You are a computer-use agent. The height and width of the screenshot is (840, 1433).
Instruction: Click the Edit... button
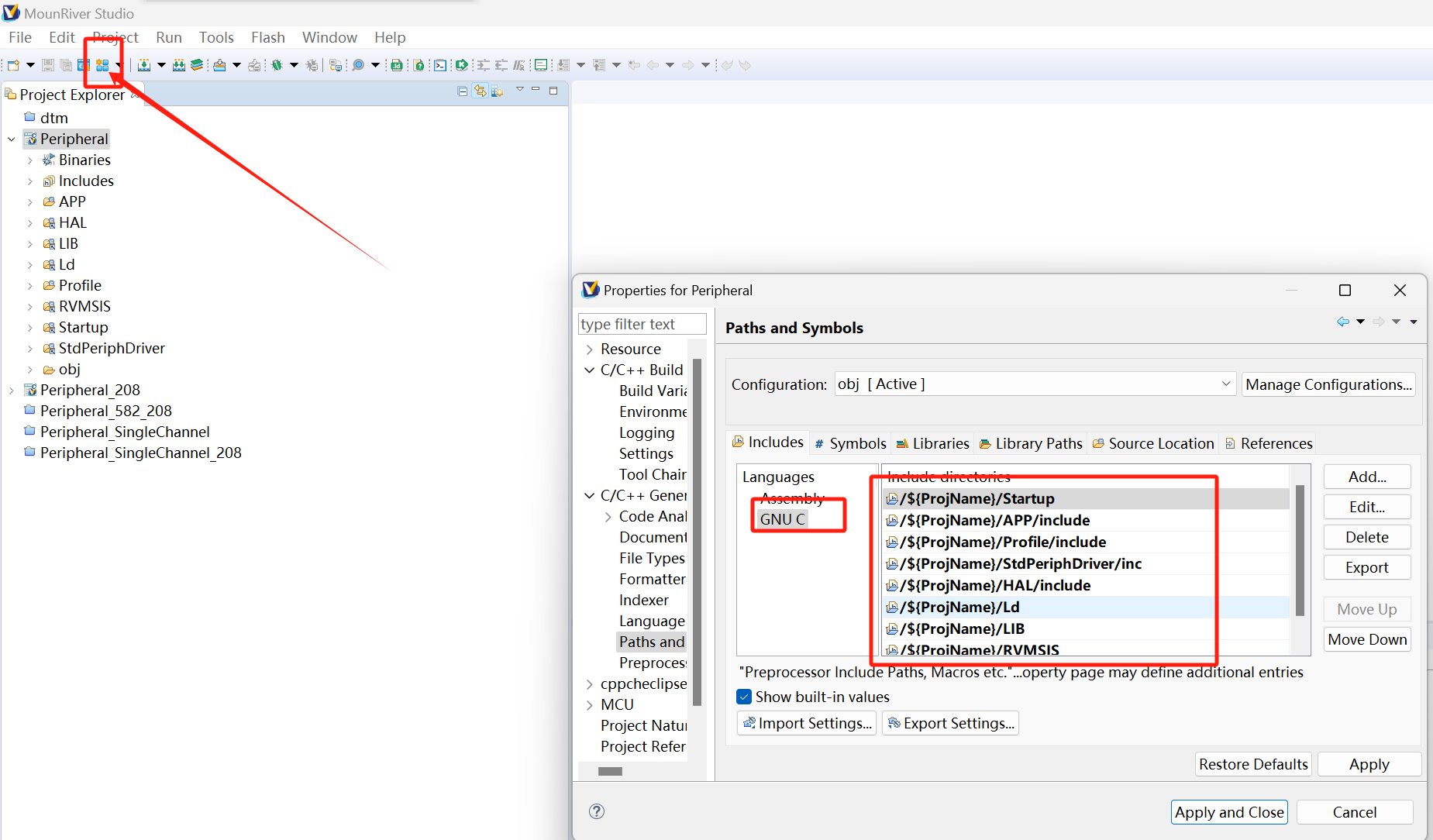(1367, 507)
